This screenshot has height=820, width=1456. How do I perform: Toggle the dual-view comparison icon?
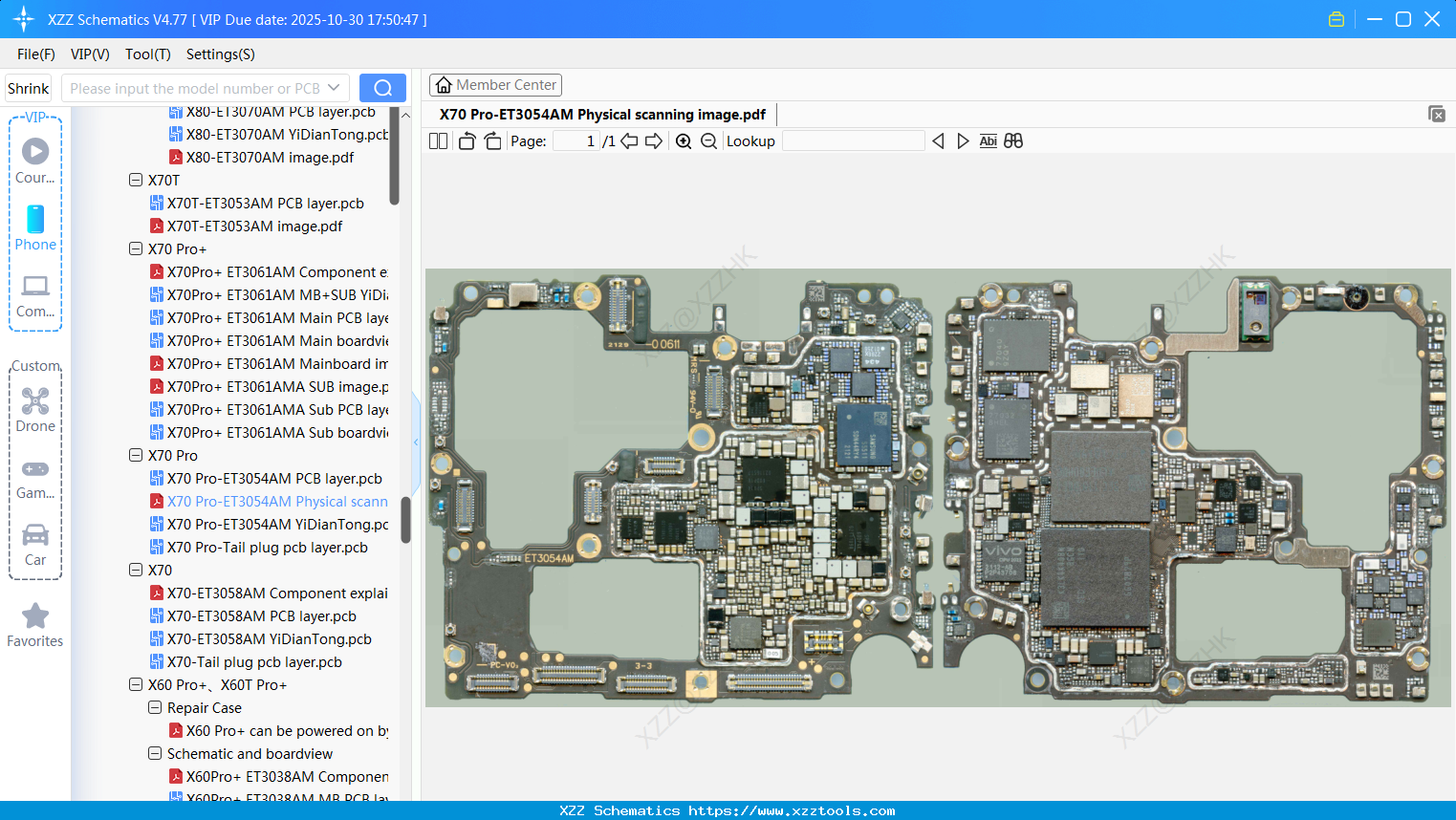[1013, 140]
